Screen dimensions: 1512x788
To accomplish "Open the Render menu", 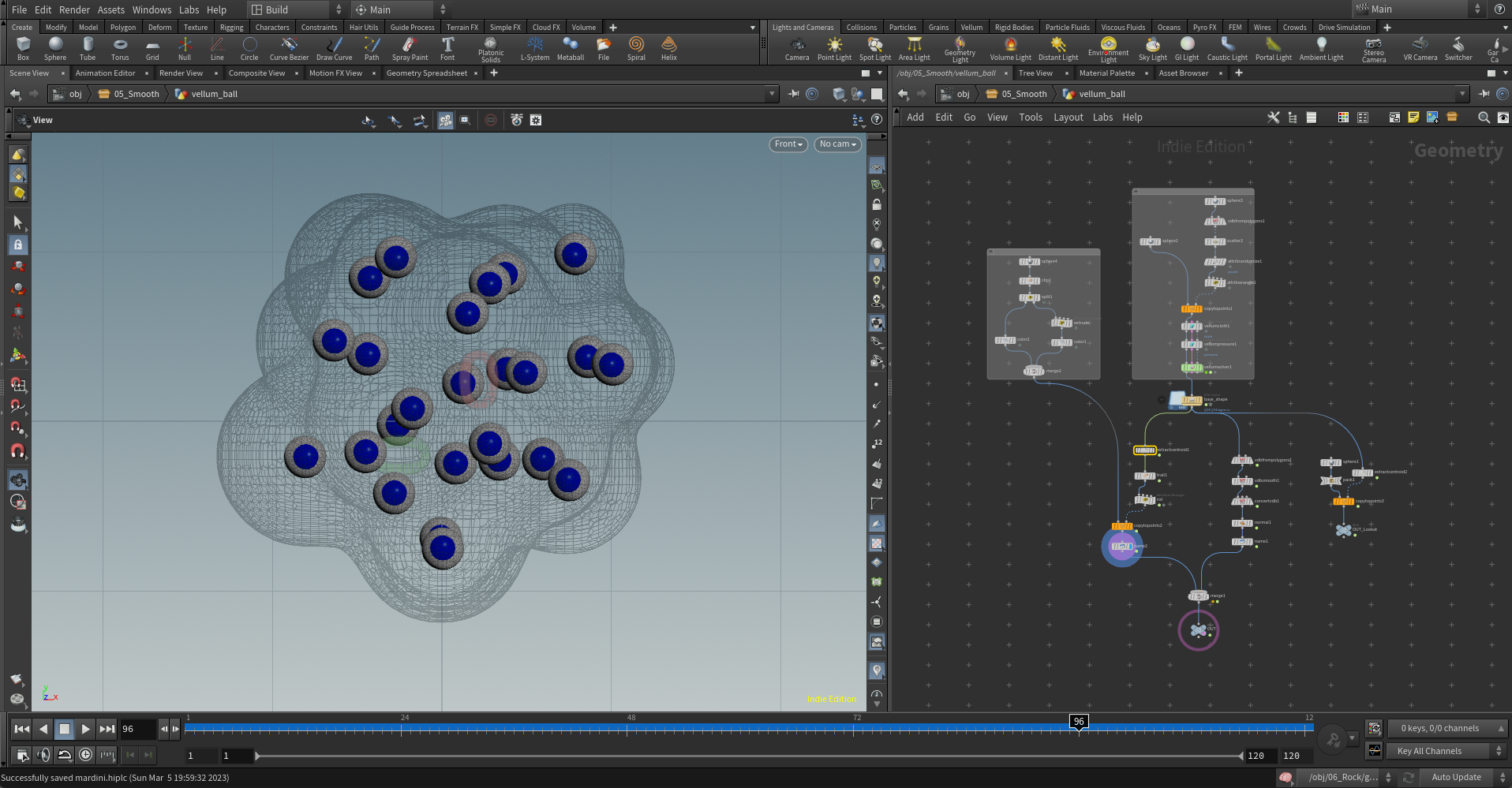I will point(74,9).
